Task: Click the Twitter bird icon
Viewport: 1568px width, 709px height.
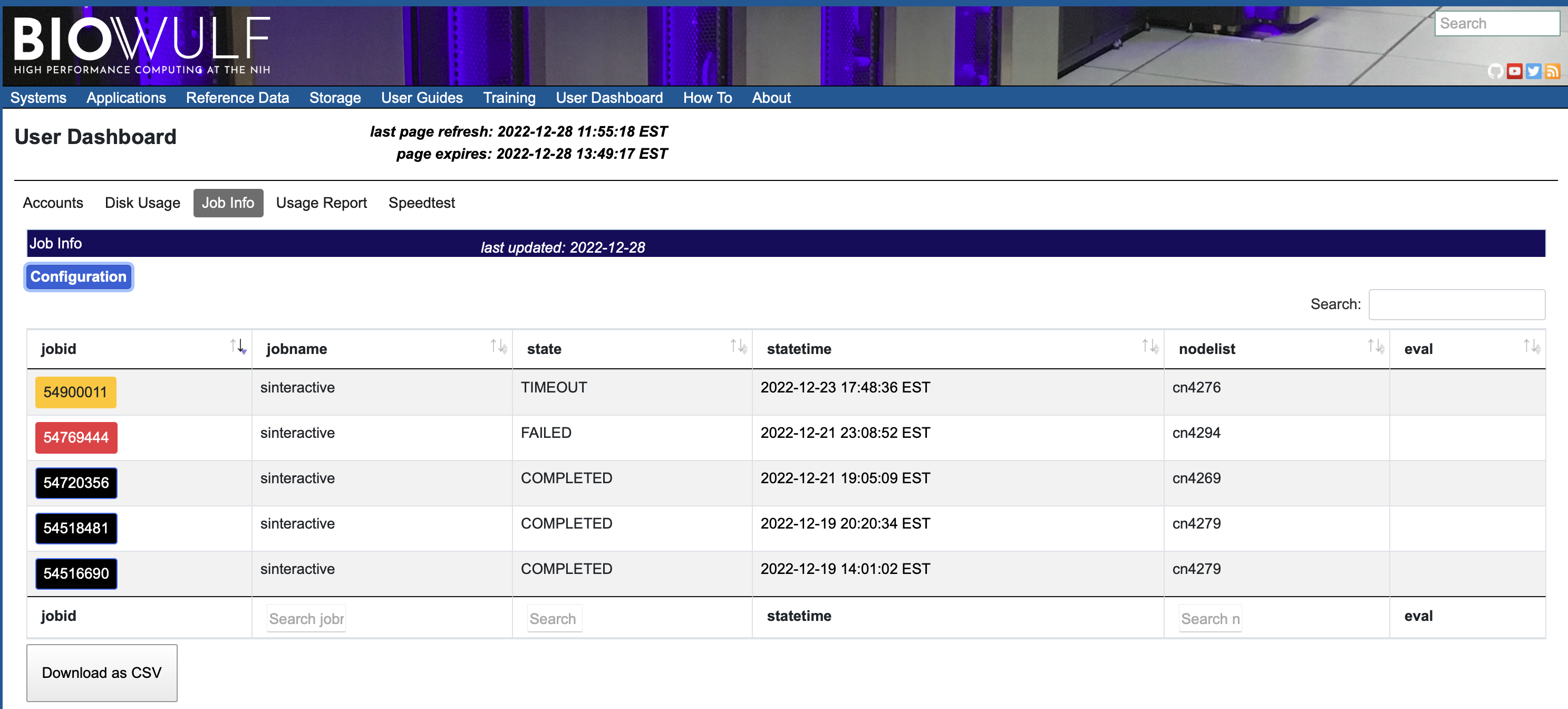Action: coord(1533,72)
